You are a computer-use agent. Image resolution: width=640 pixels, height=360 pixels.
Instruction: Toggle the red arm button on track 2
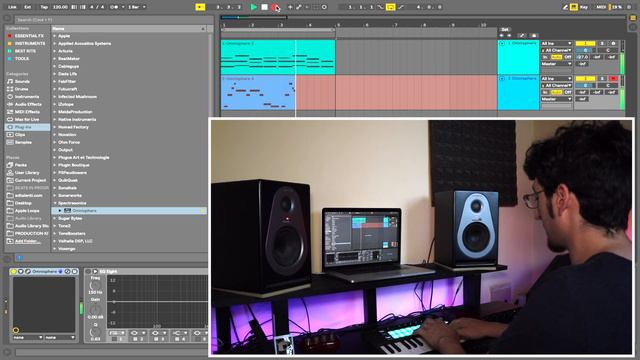[x=613, y=78]
